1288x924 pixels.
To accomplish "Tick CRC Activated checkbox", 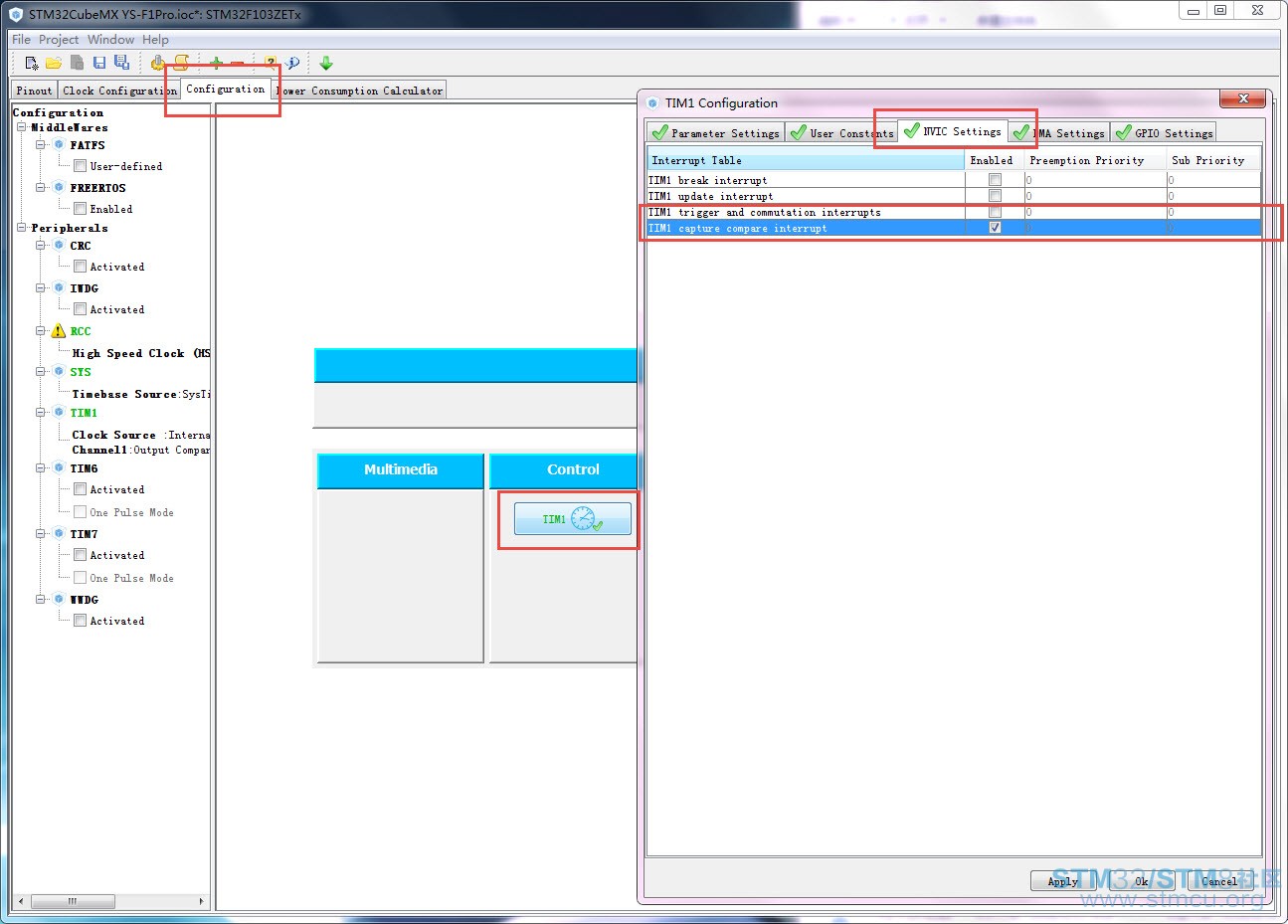I will coord(80,267).
